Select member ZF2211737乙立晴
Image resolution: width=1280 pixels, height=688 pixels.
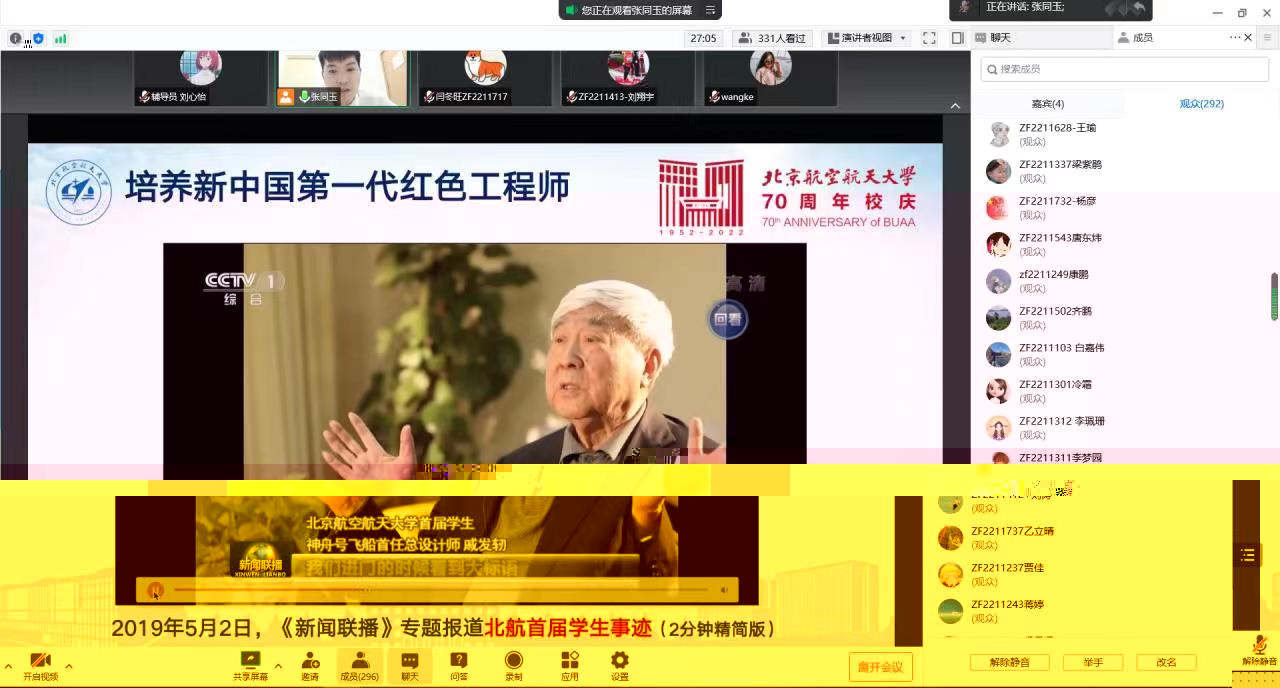(1075, 538)
